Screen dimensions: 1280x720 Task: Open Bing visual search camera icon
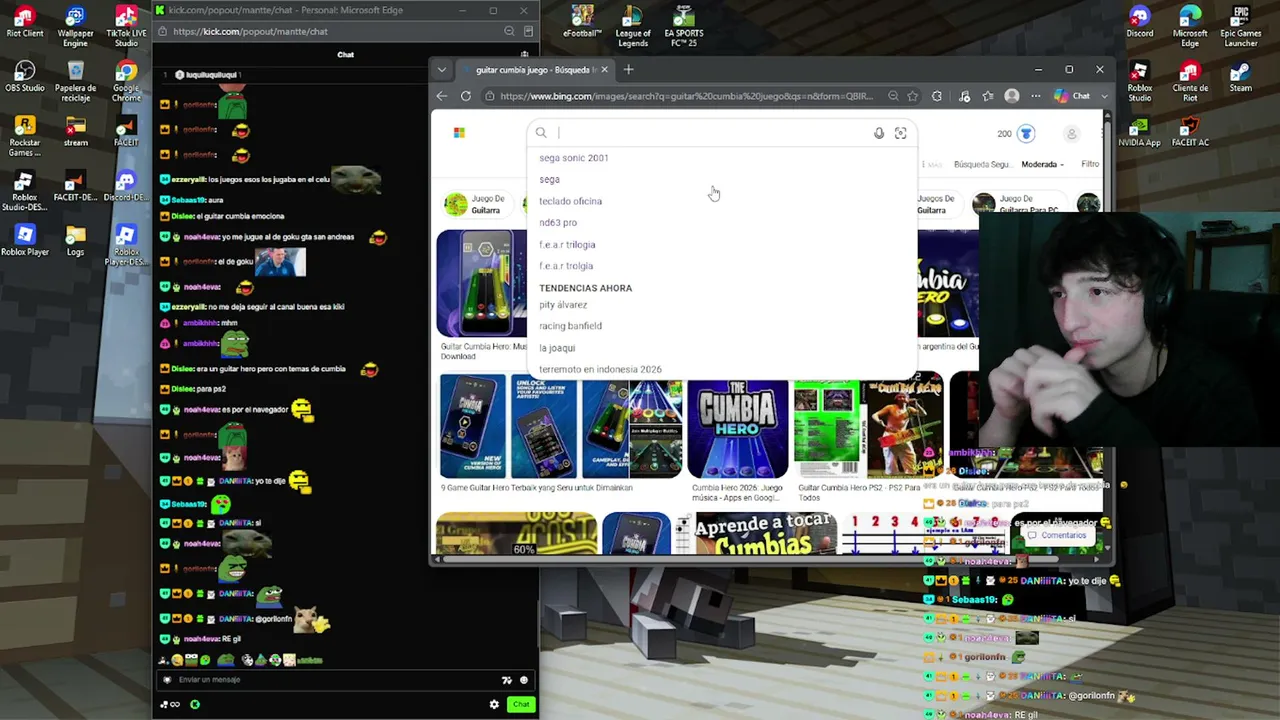coord(900,133)
